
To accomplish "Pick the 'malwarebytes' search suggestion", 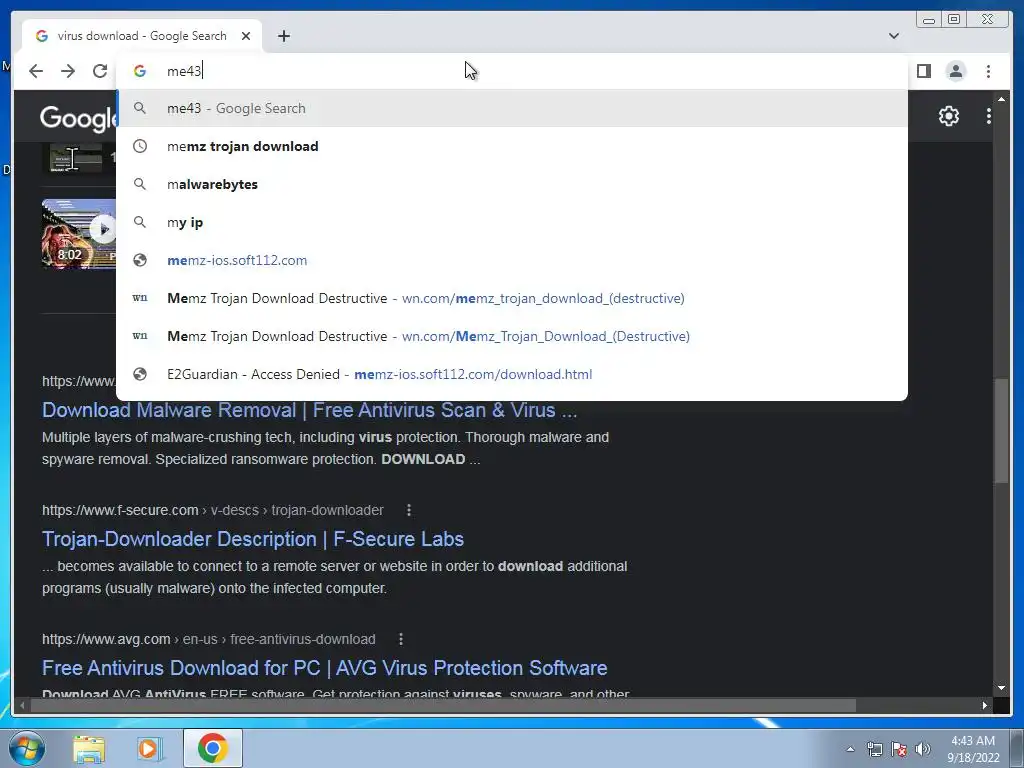I will [x=511, y=184].
